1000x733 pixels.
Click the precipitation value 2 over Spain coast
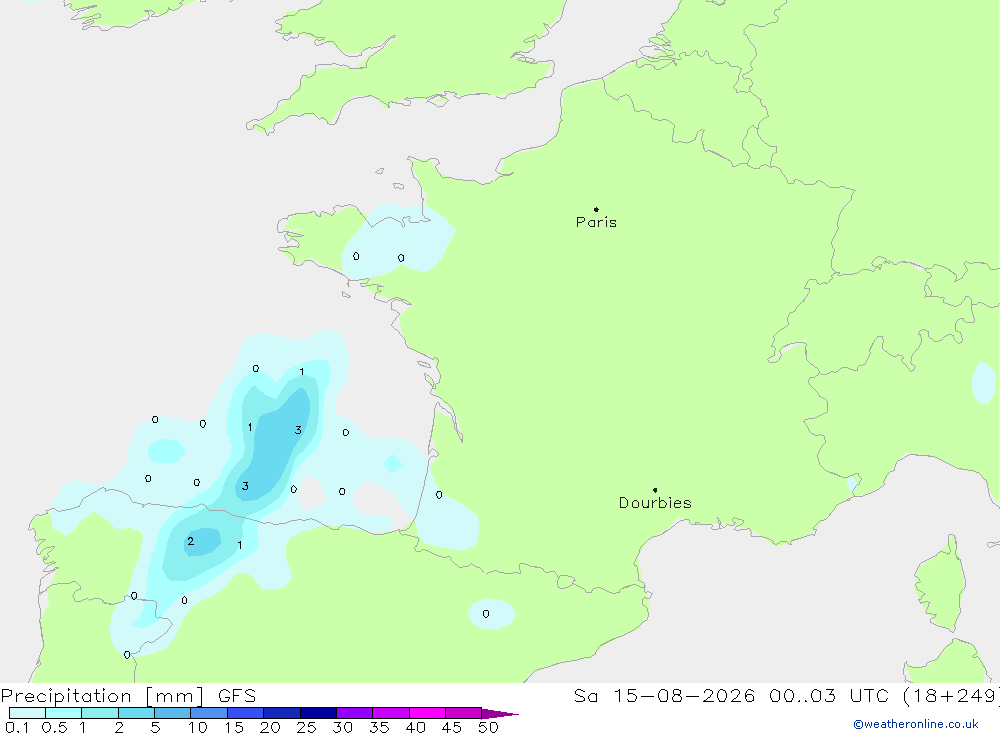tap(190, 541)
